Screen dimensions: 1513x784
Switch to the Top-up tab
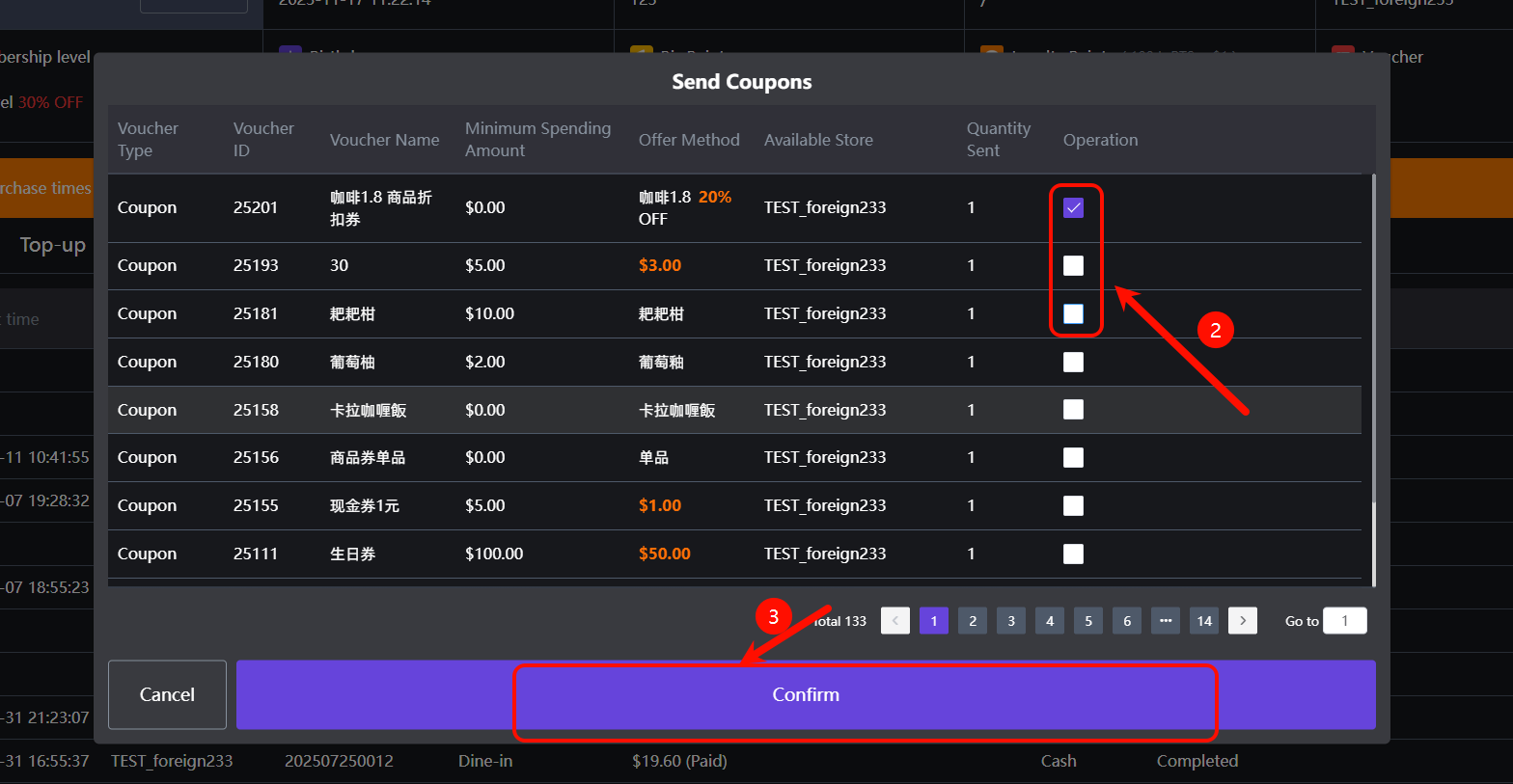tap(53, 245)
